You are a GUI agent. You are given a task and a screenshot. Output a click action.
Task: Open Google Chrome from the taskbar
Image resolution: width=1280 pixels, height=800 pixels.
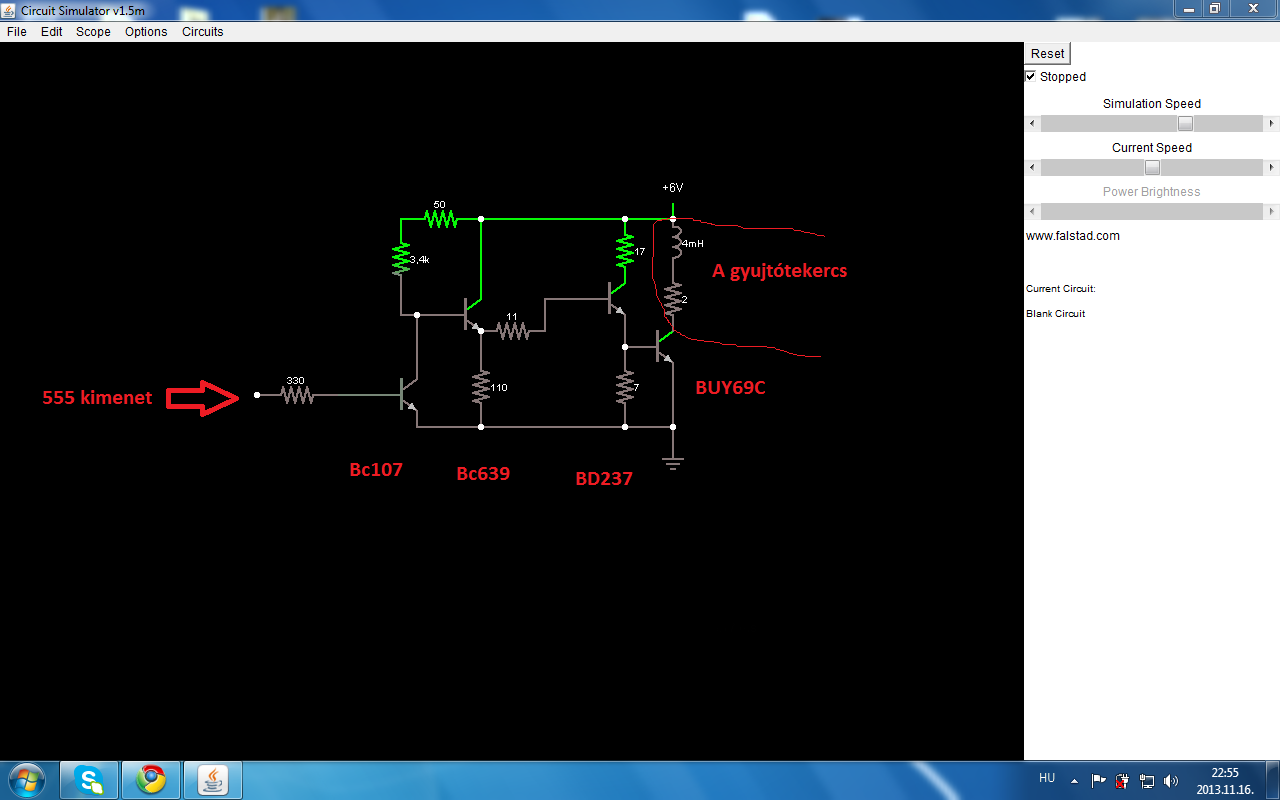pos(151,779)
